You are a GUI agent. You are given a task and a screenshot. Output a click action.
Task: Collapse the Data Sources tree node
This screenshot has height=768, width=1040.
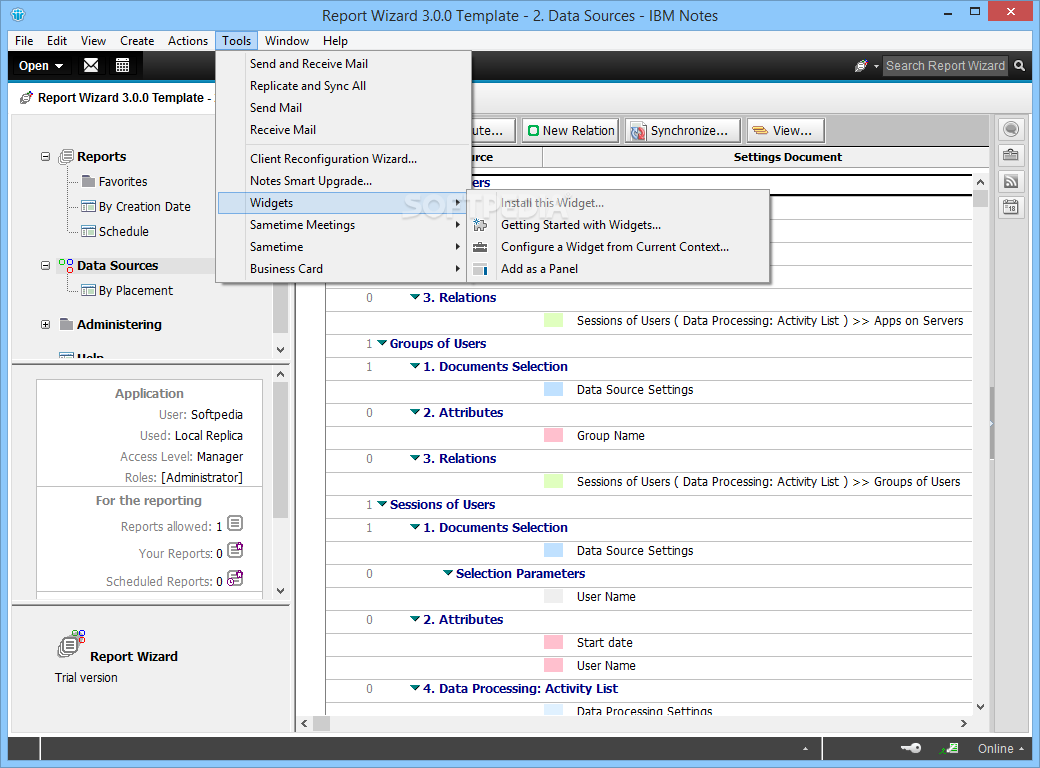45,265
